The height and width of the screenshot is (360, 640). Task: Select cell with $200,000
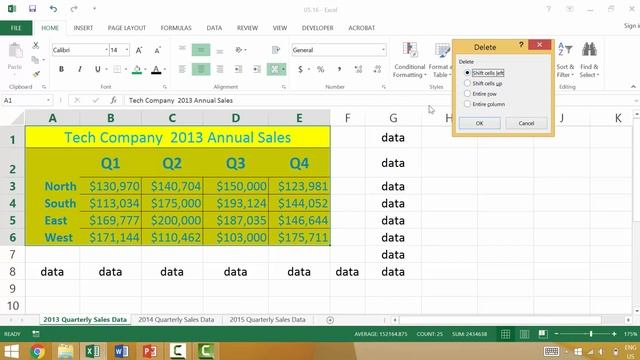(172, 220)
